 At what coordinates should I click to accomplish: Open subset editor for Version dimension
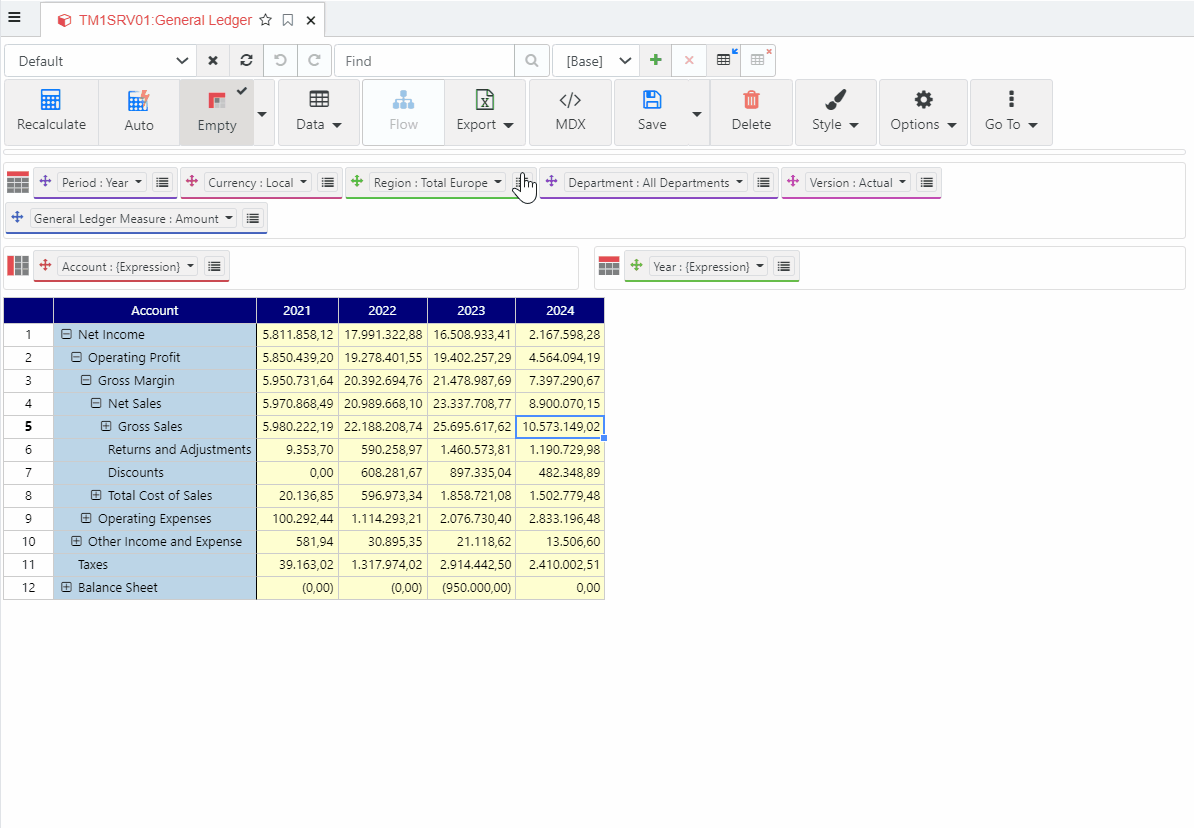[x=927, y=183]
